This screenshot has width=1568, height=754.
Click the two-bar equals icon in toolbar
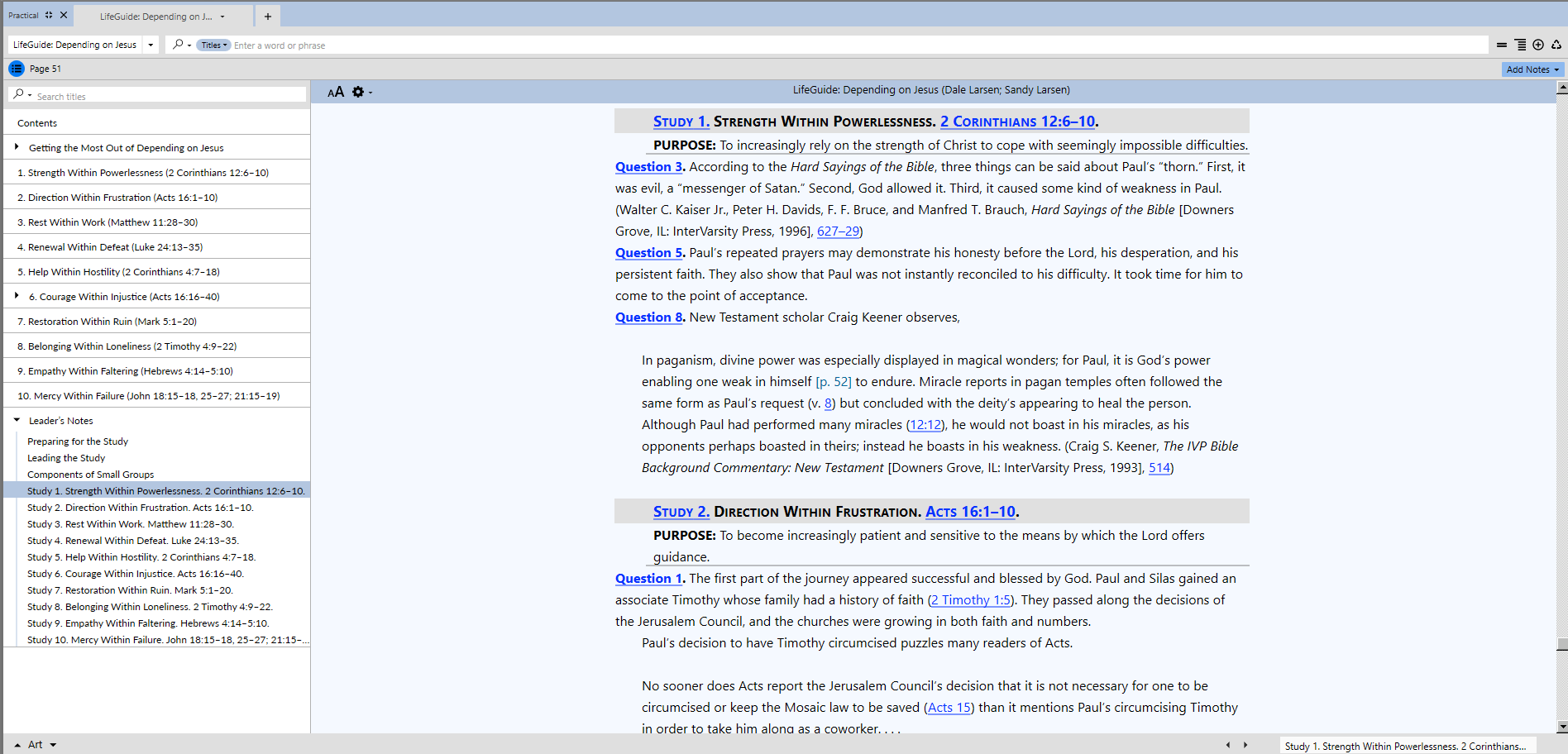tap(1502, 45)
